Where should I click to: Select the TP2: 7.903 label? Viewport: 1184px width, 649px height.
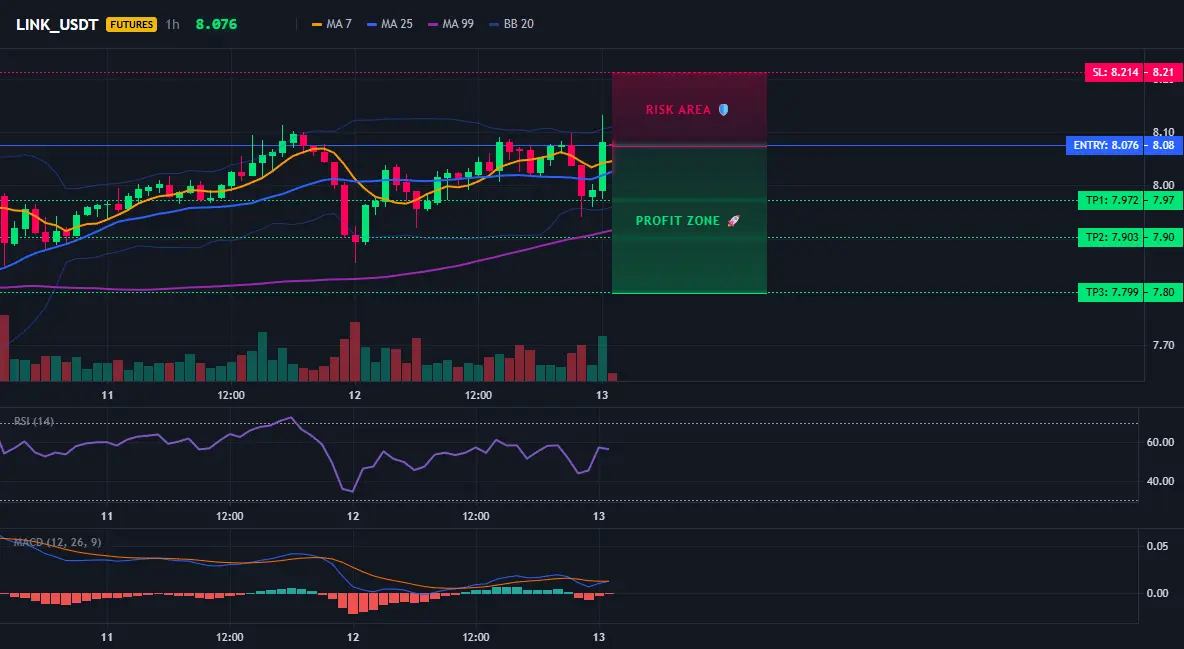1111,237
